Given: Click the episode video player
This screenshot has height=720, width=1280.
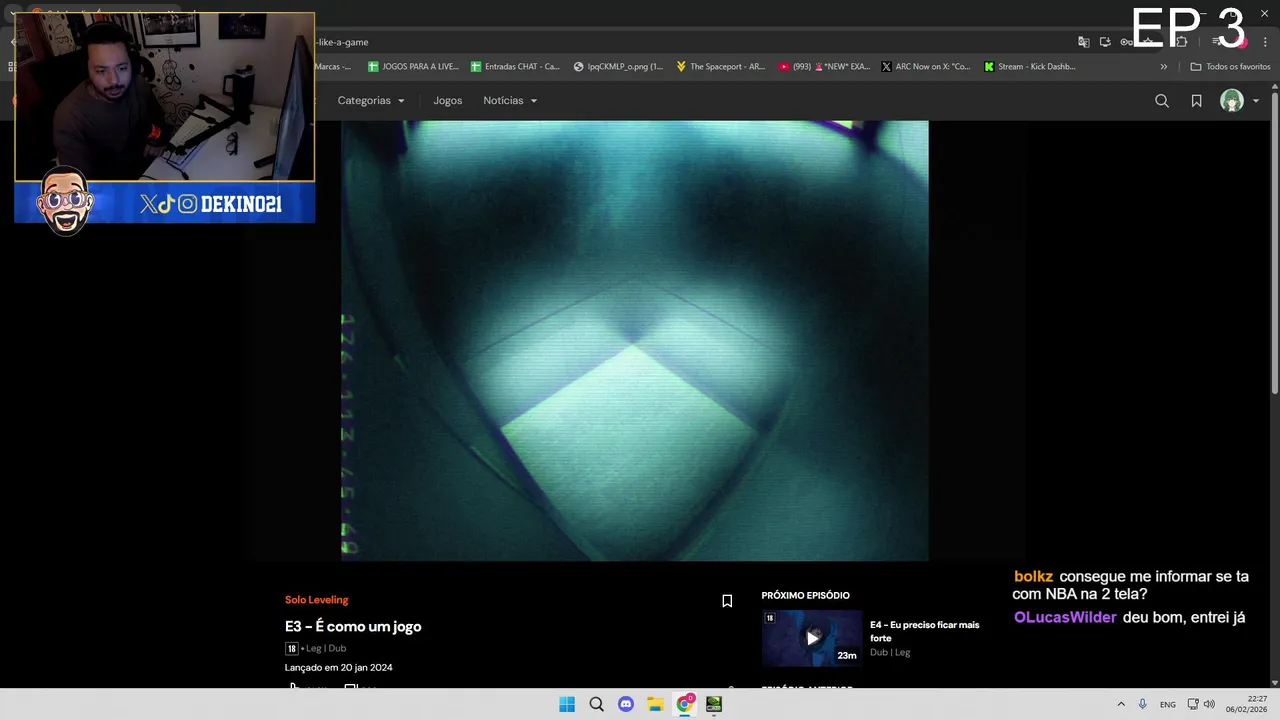Looking at the screenshot, I should tap(635, 341).
